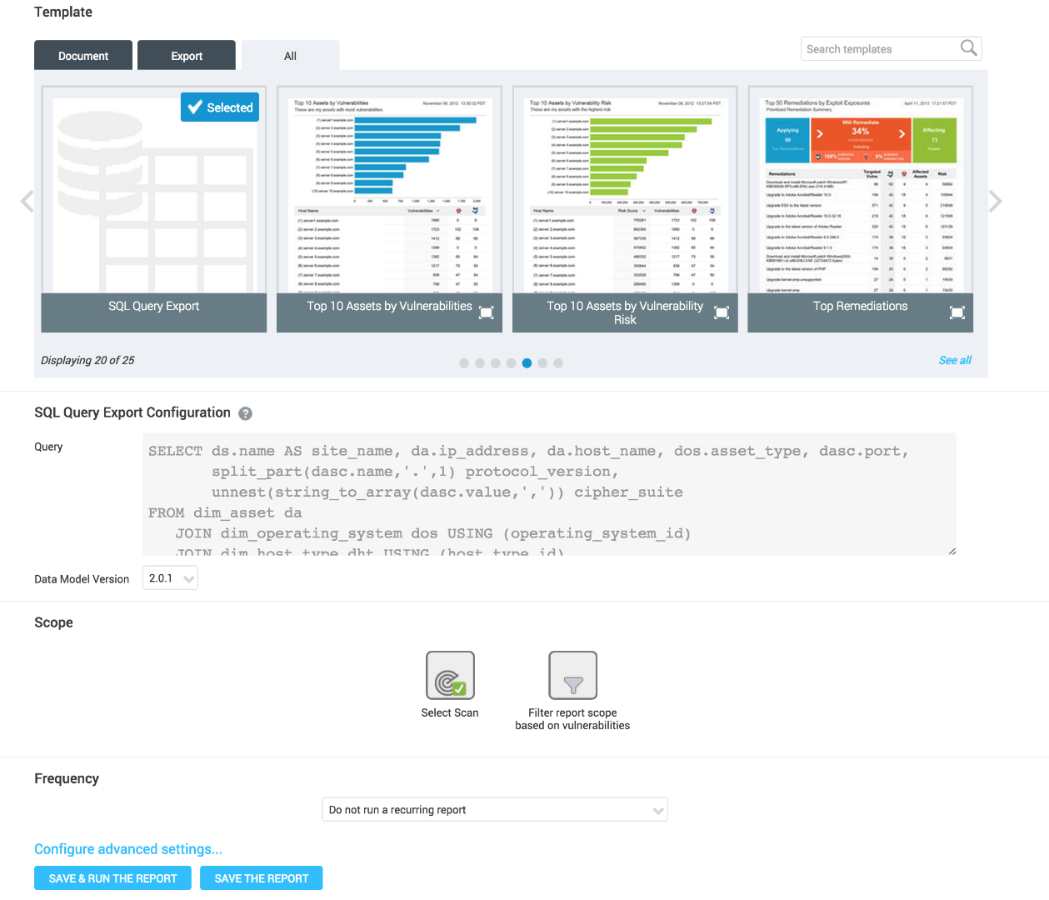The image size is (1049, 900).
Task: Expand preview of Top 10 Assets by Vulnerability Risk
Action: point(722,313)
